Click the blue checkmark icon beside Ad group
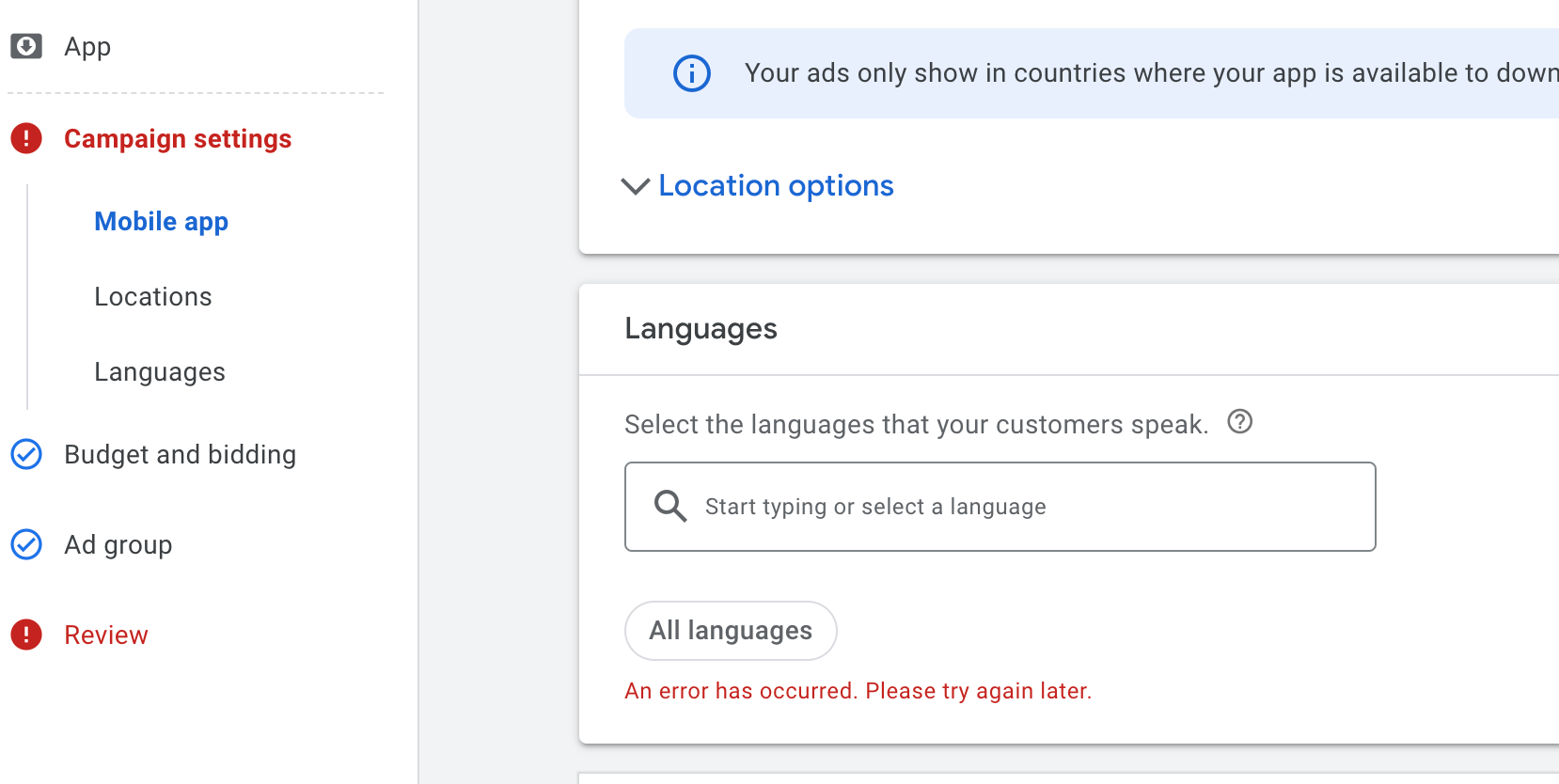 pyautogui.click(x=26, y=544)
